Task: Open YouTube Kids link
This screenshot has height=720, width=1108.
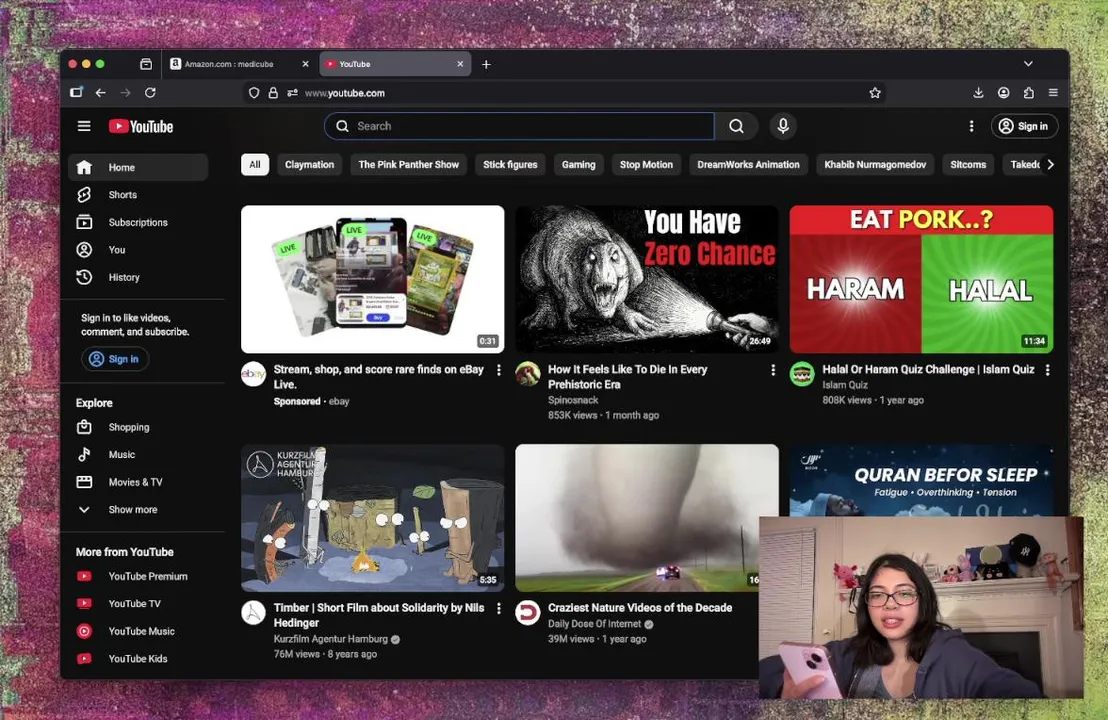Action: tap(138, 659)
